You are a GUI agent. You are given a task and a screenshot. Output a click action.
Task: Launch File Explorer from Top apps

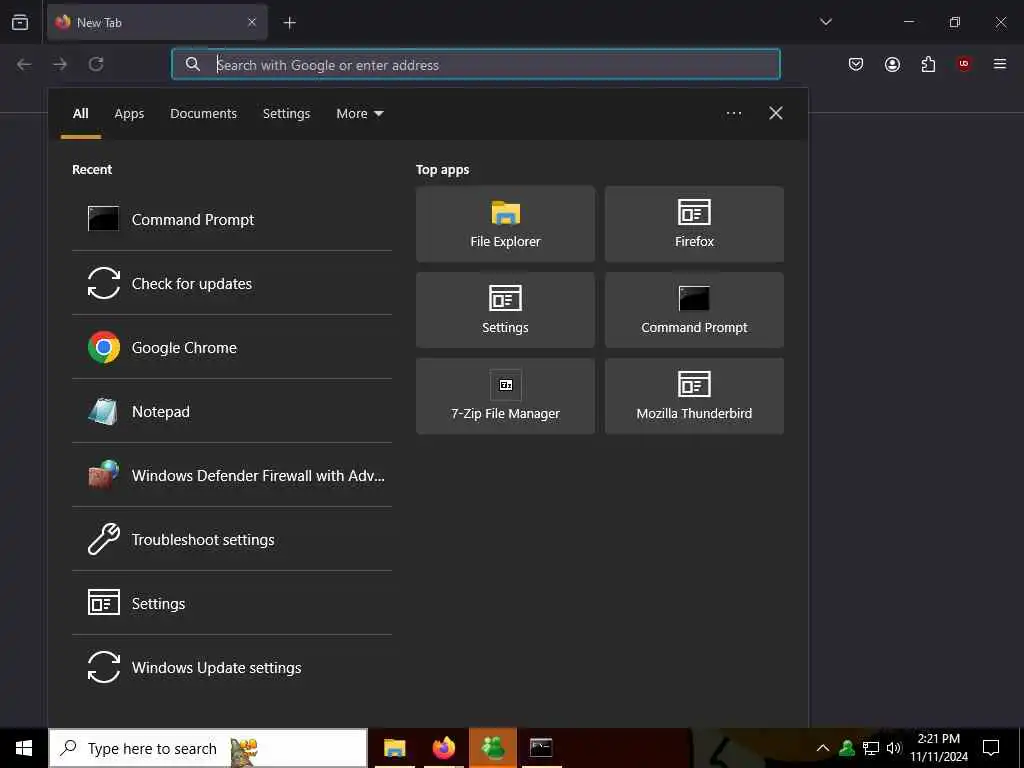tap(505, 224)
